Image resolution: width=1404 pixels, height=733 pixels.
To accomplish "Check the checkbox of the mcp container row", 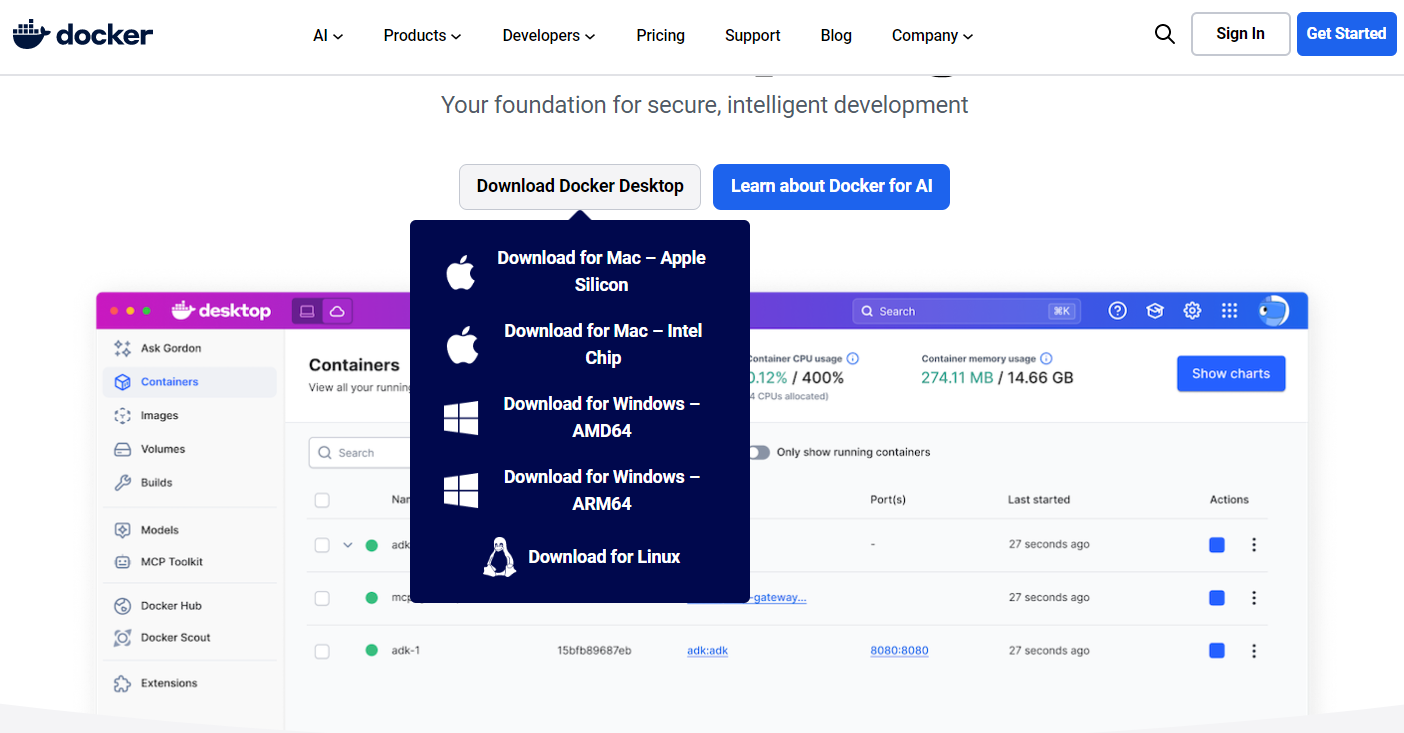I will [322, 598].
